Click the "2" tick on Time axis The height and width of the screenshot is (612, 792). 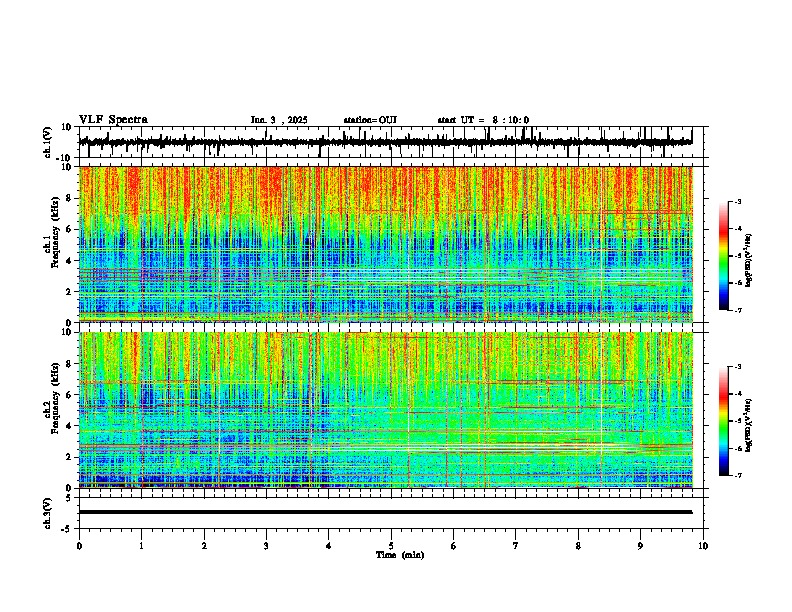(x=204, y=546)
